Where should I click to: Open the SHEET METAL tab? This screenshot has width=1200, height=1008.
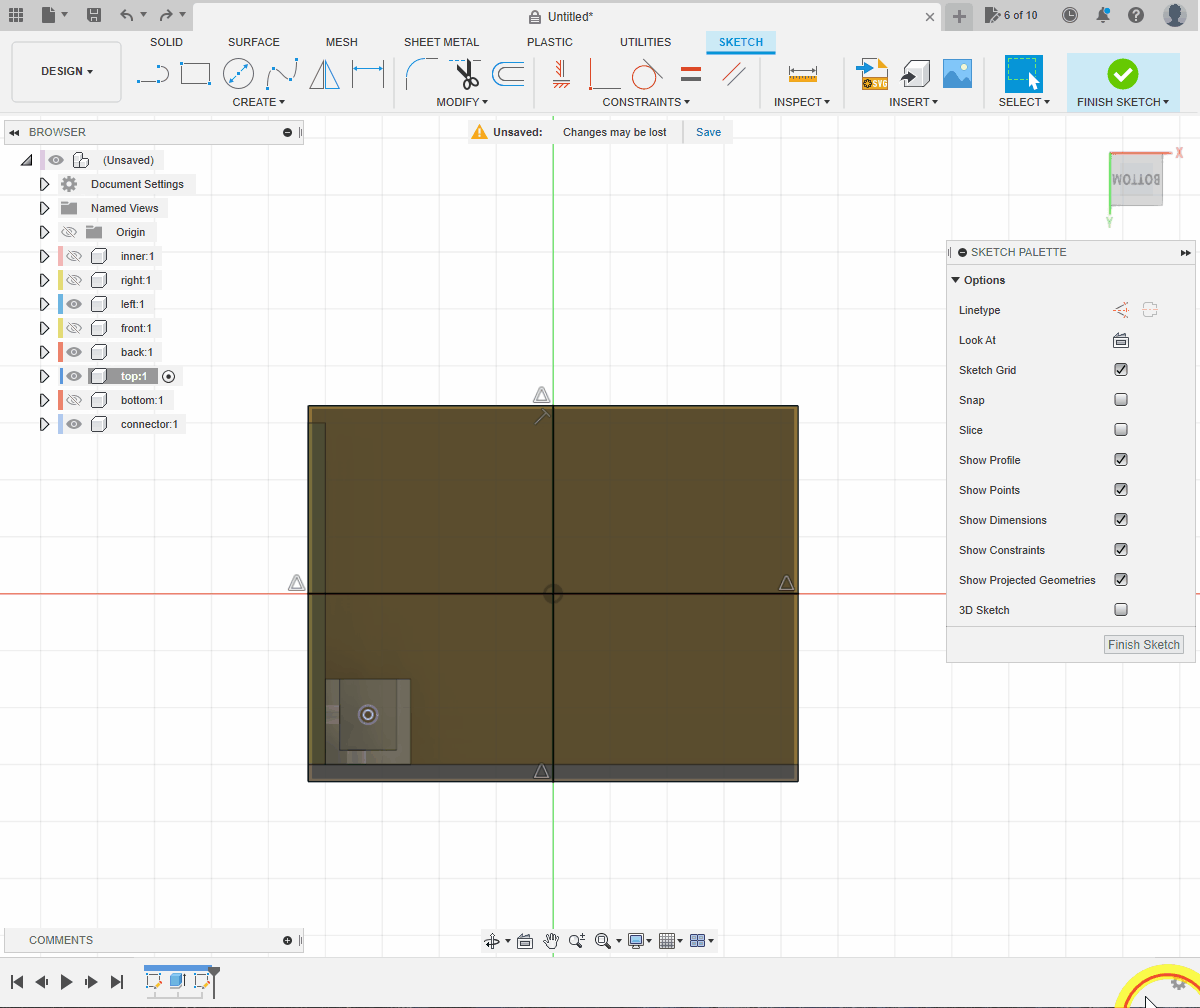[441, 42]
